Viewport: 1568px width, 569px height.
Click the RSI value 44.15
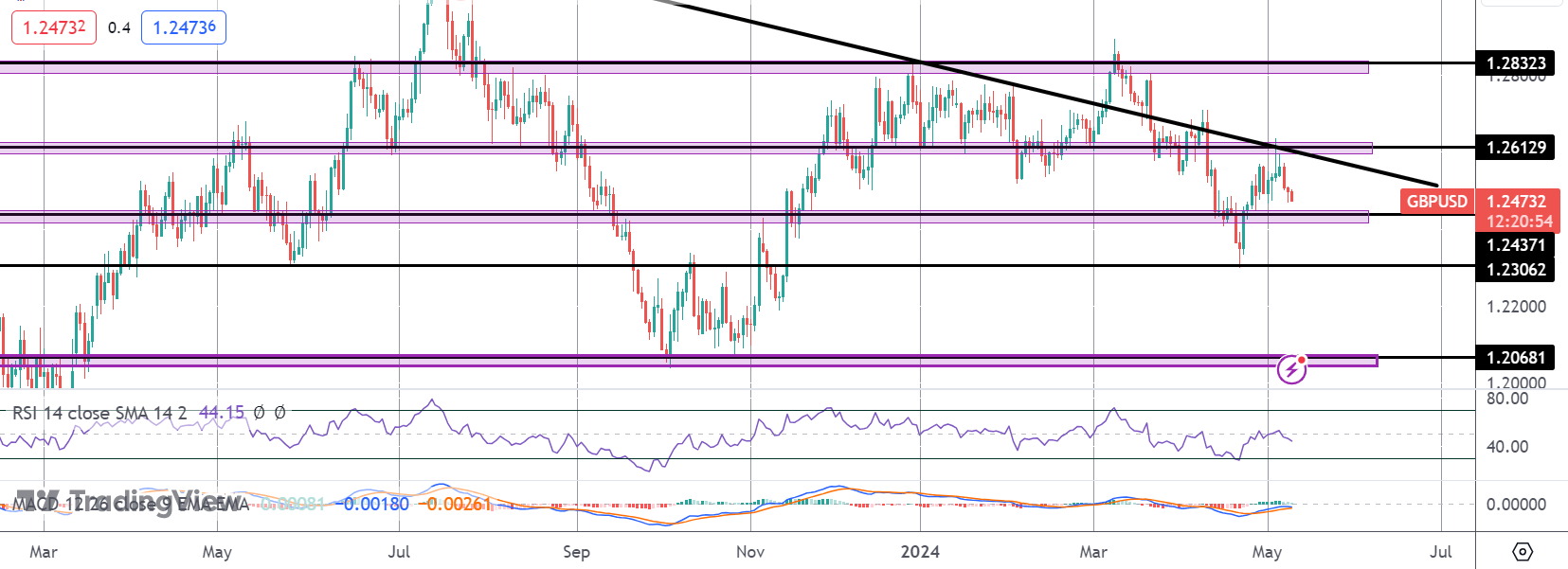(x=222, y=413)
